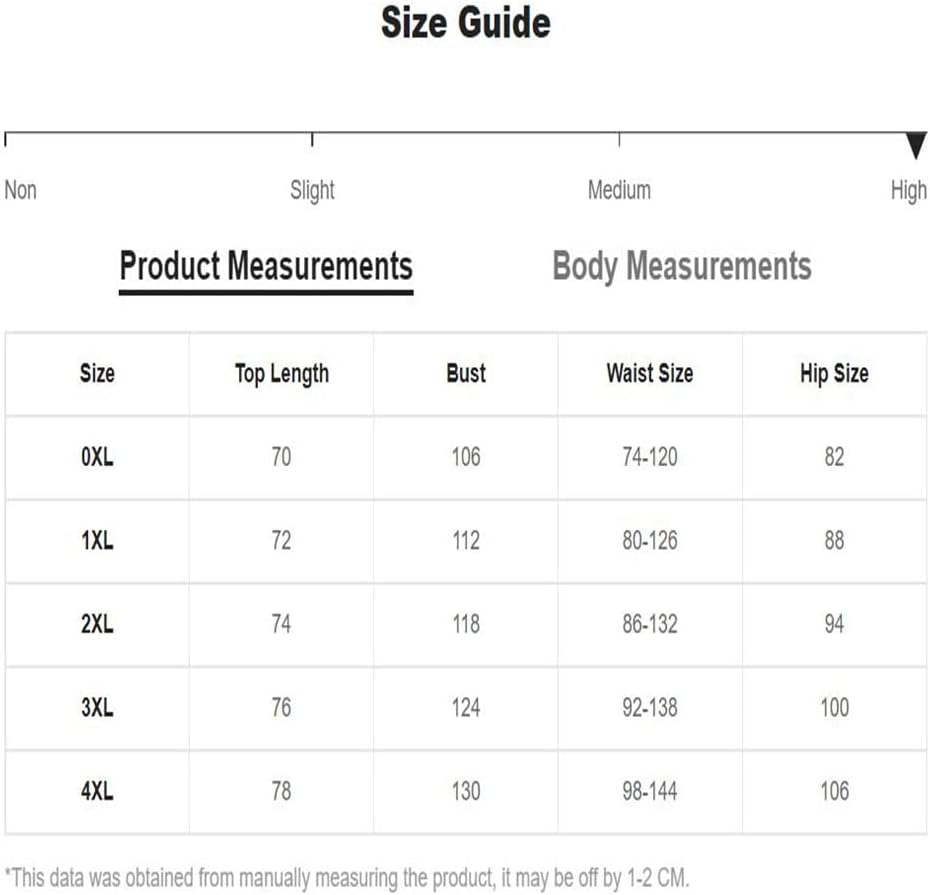Click the stretch indicator triangle at High
Viewport: 930px width, 895px height.
[916, 145]
